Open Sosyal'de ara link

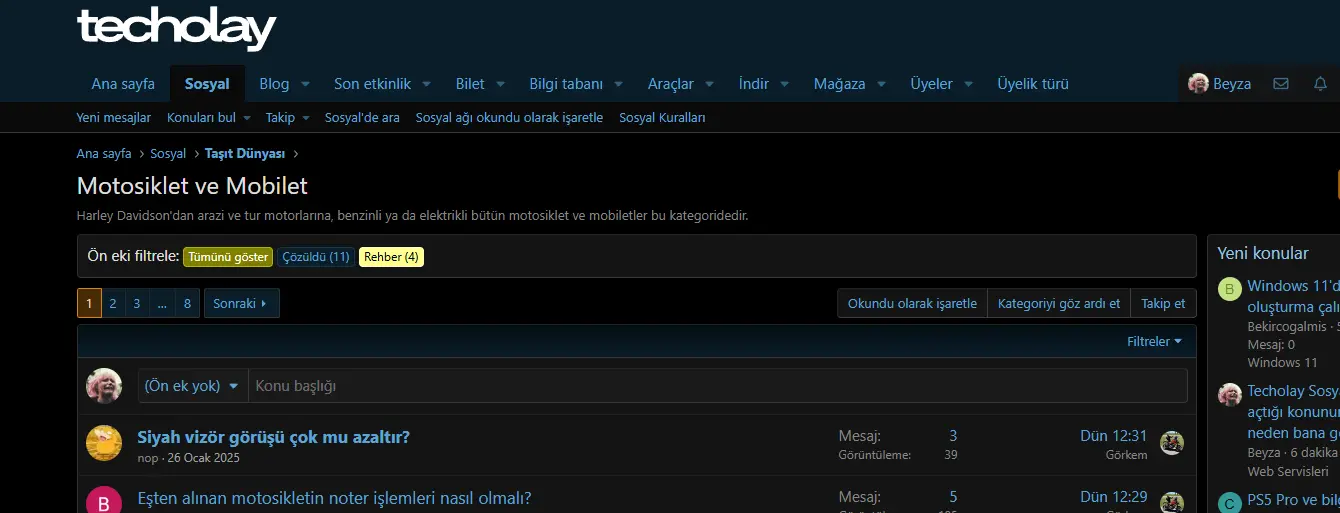[362, 118]
